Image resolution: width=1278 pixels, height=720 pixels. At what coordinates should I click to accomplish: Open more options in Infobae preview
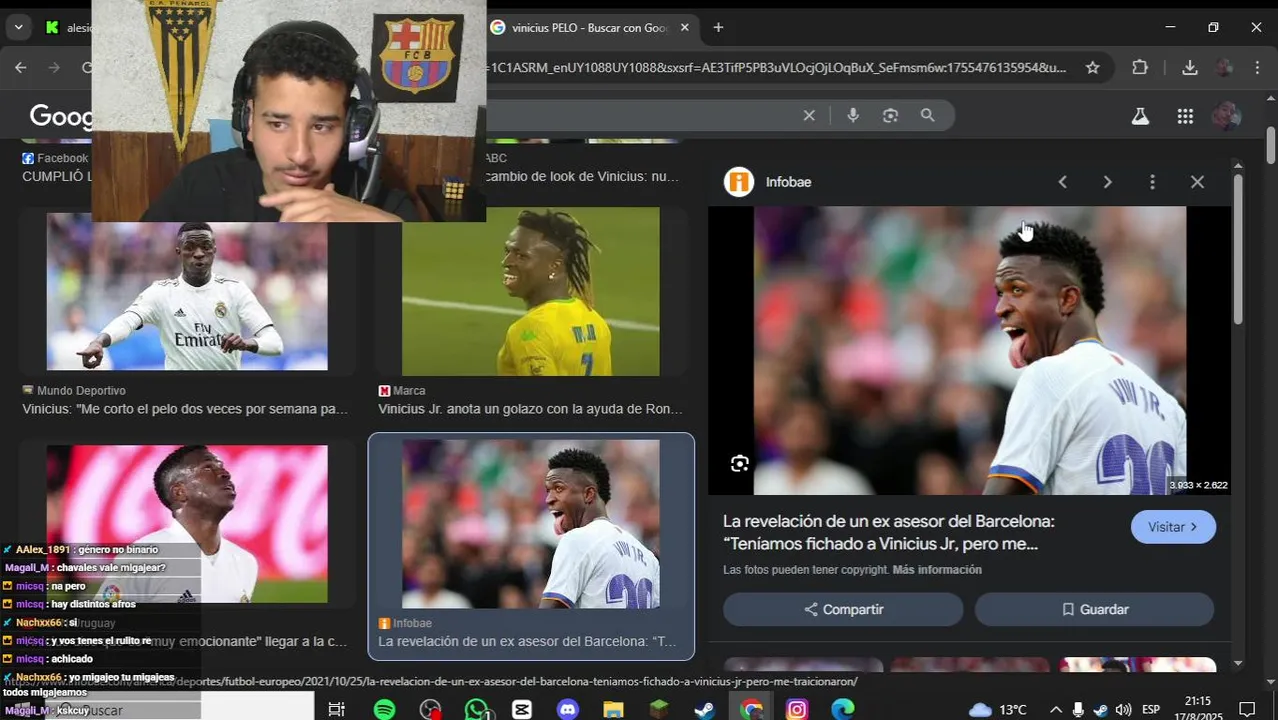point(1152,182)
